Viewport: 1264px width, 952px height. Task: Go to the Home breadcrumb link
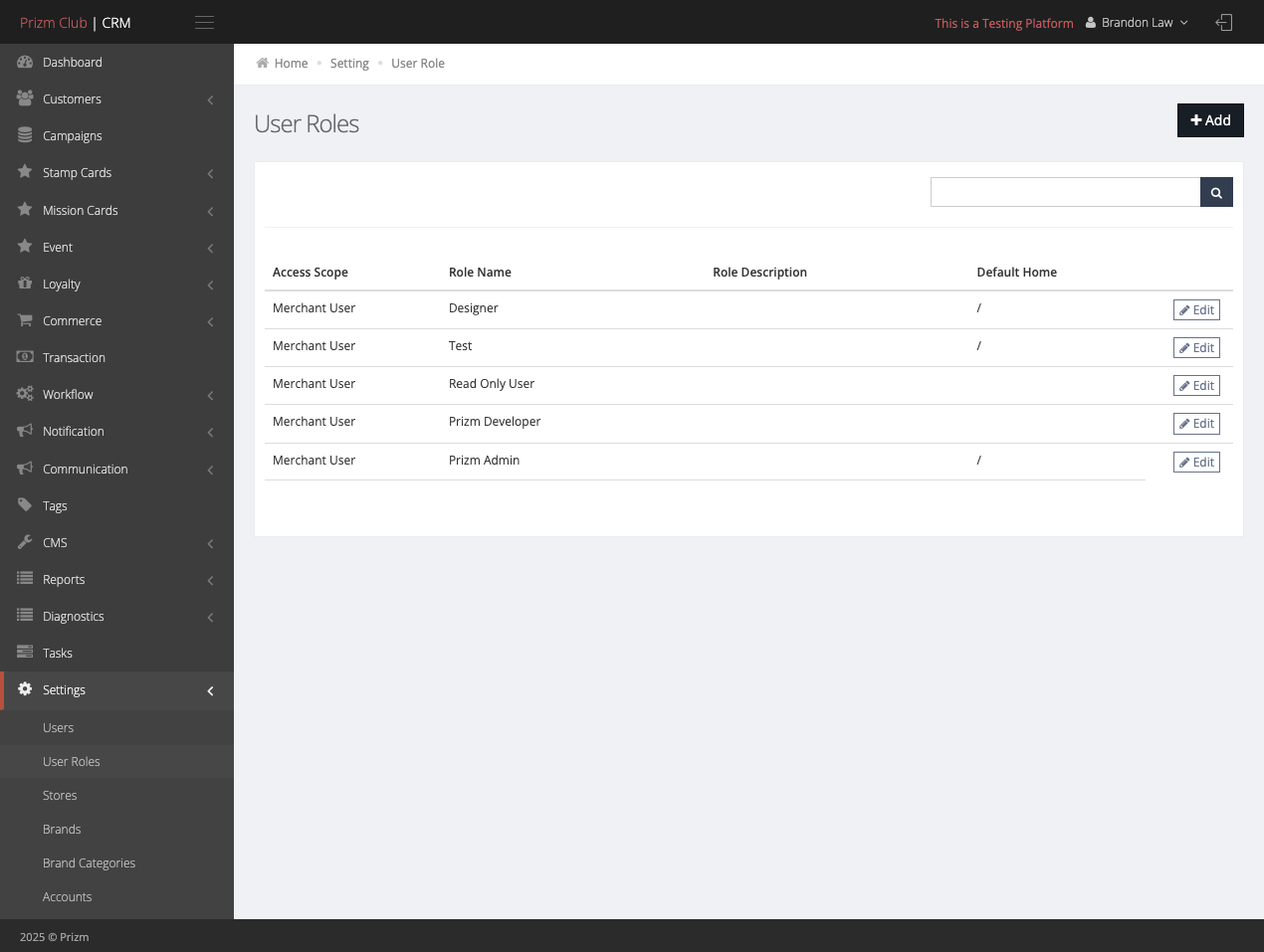[291, 63]
